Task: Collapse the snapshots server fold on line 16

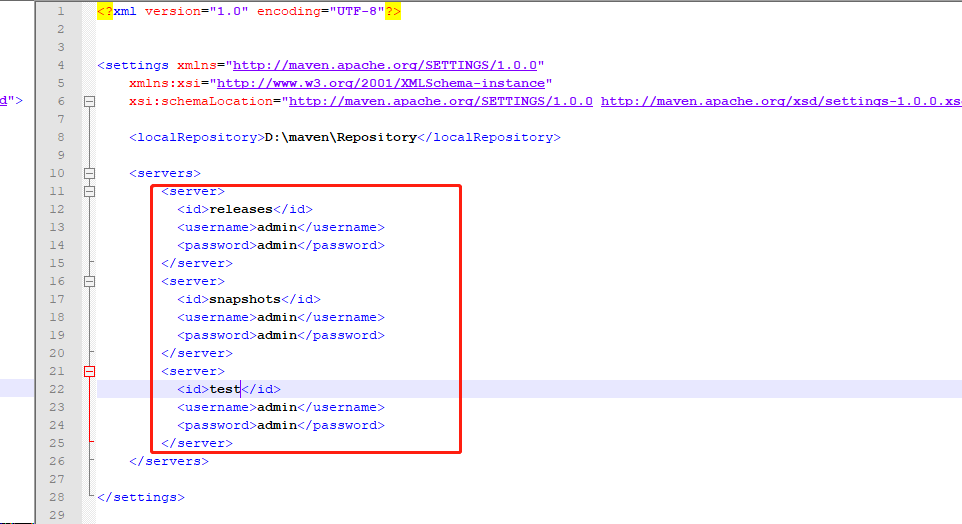Action: (x=90, y=282)
